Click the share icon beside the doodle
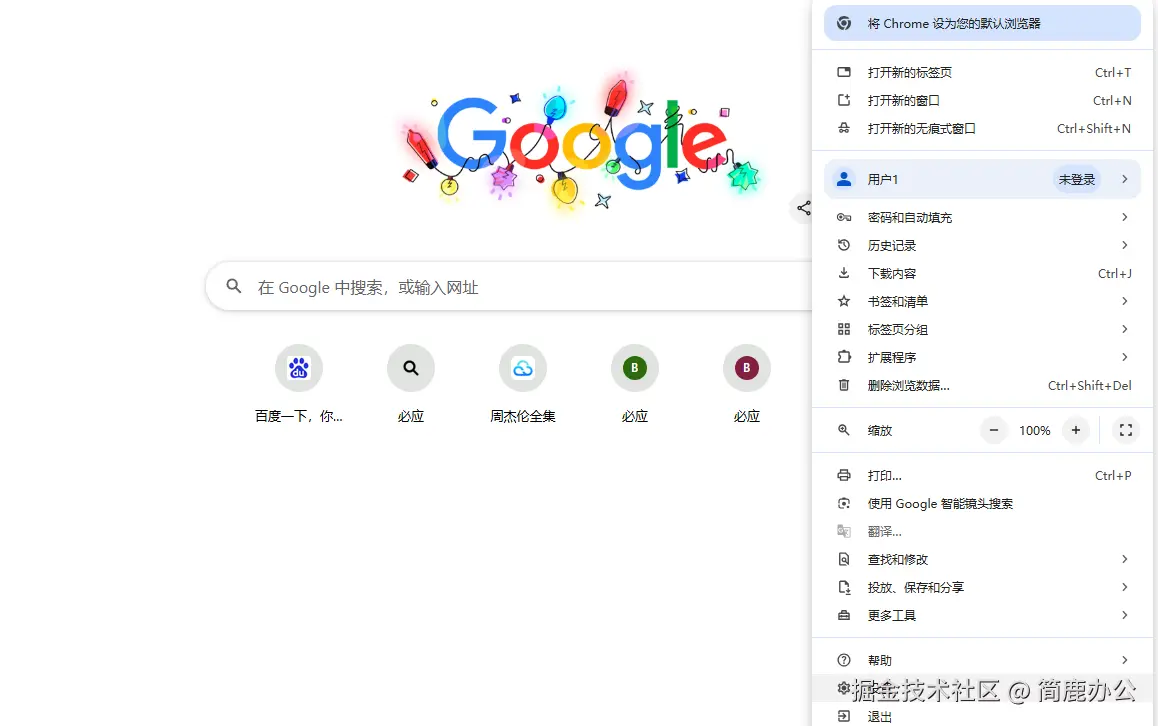This screenshot has height=726, width=1158. click(803, 208)
